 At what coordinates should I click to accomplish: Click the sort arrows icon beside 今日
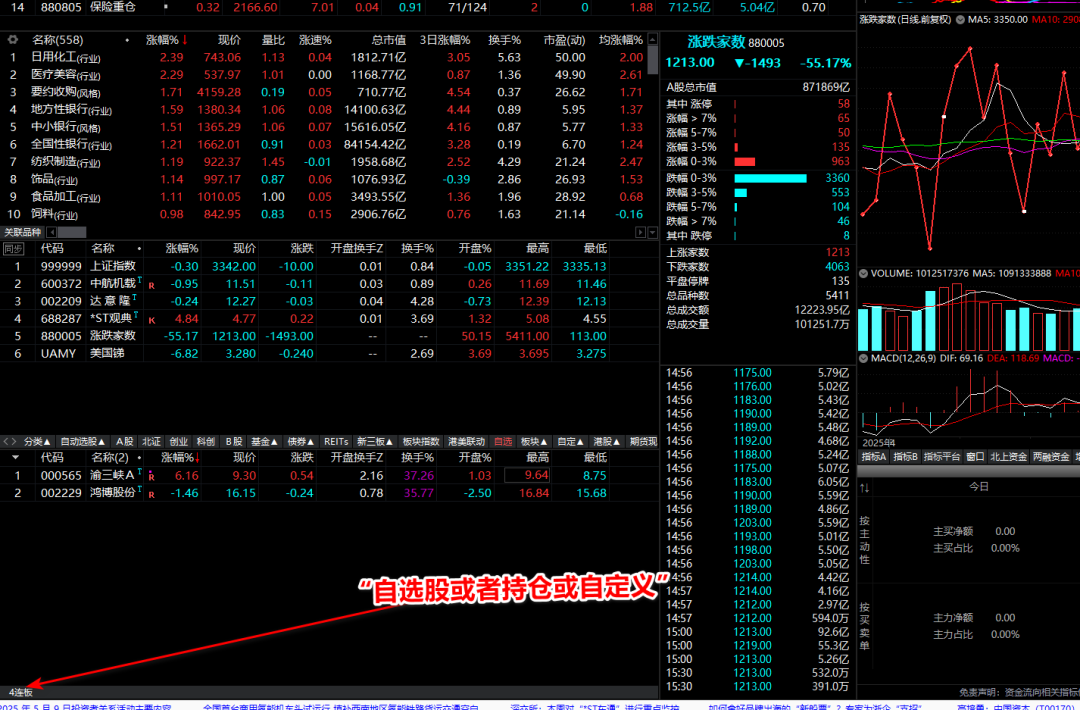(x=864, y=488)
